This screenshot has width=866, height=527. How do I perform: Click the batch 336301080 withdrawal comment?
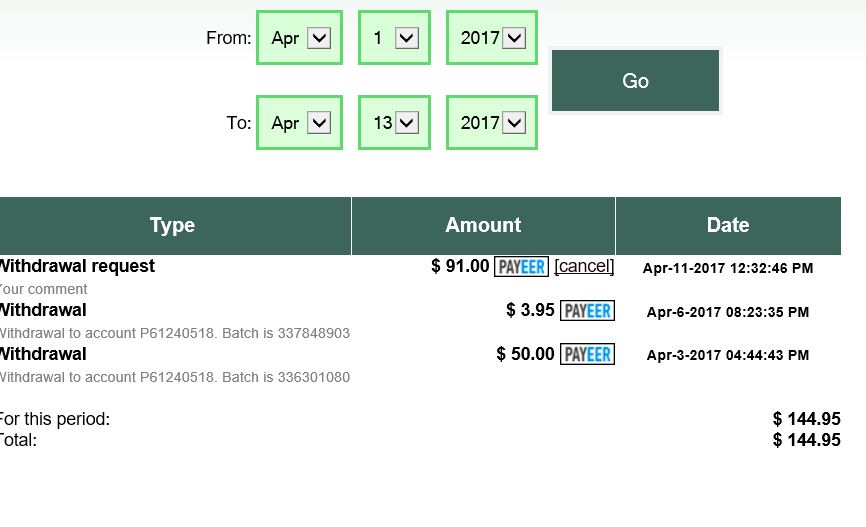coord(174,377)
